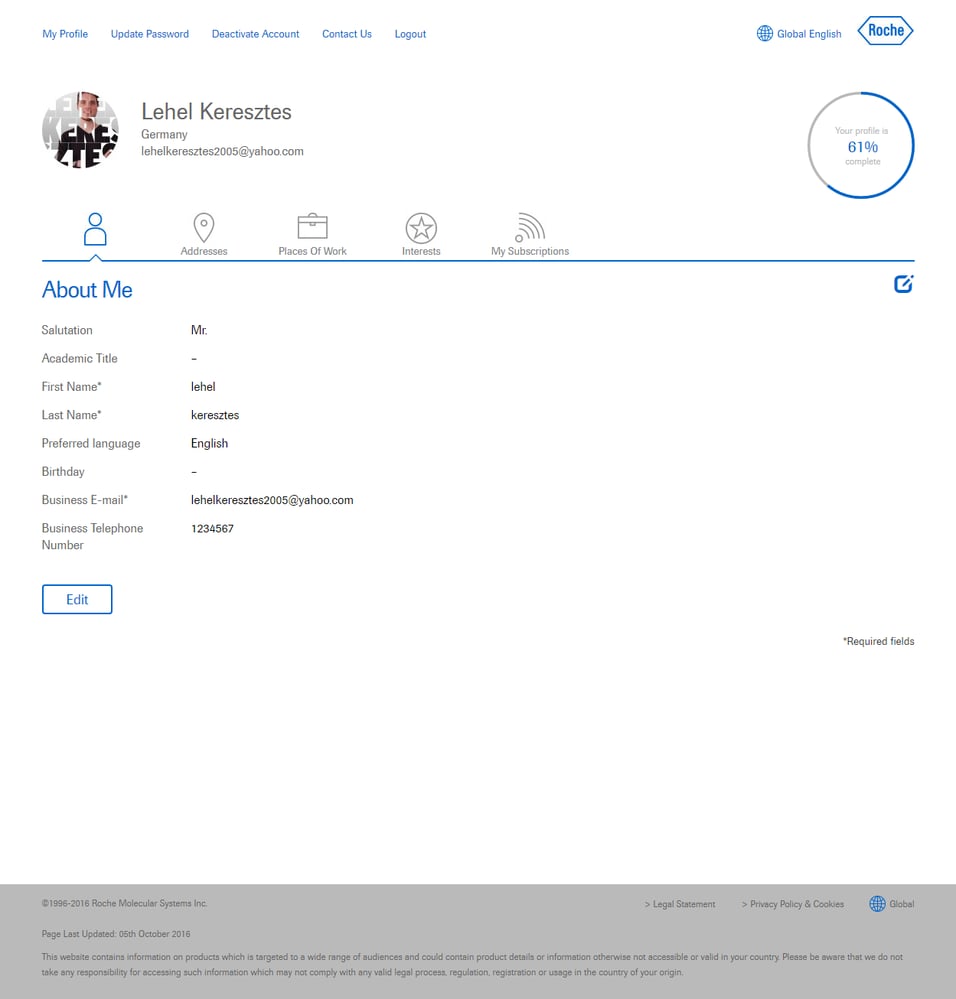Switch to the Addresses tab label
This screenshot has width=956, height=999.
click(x=204, y=251)
